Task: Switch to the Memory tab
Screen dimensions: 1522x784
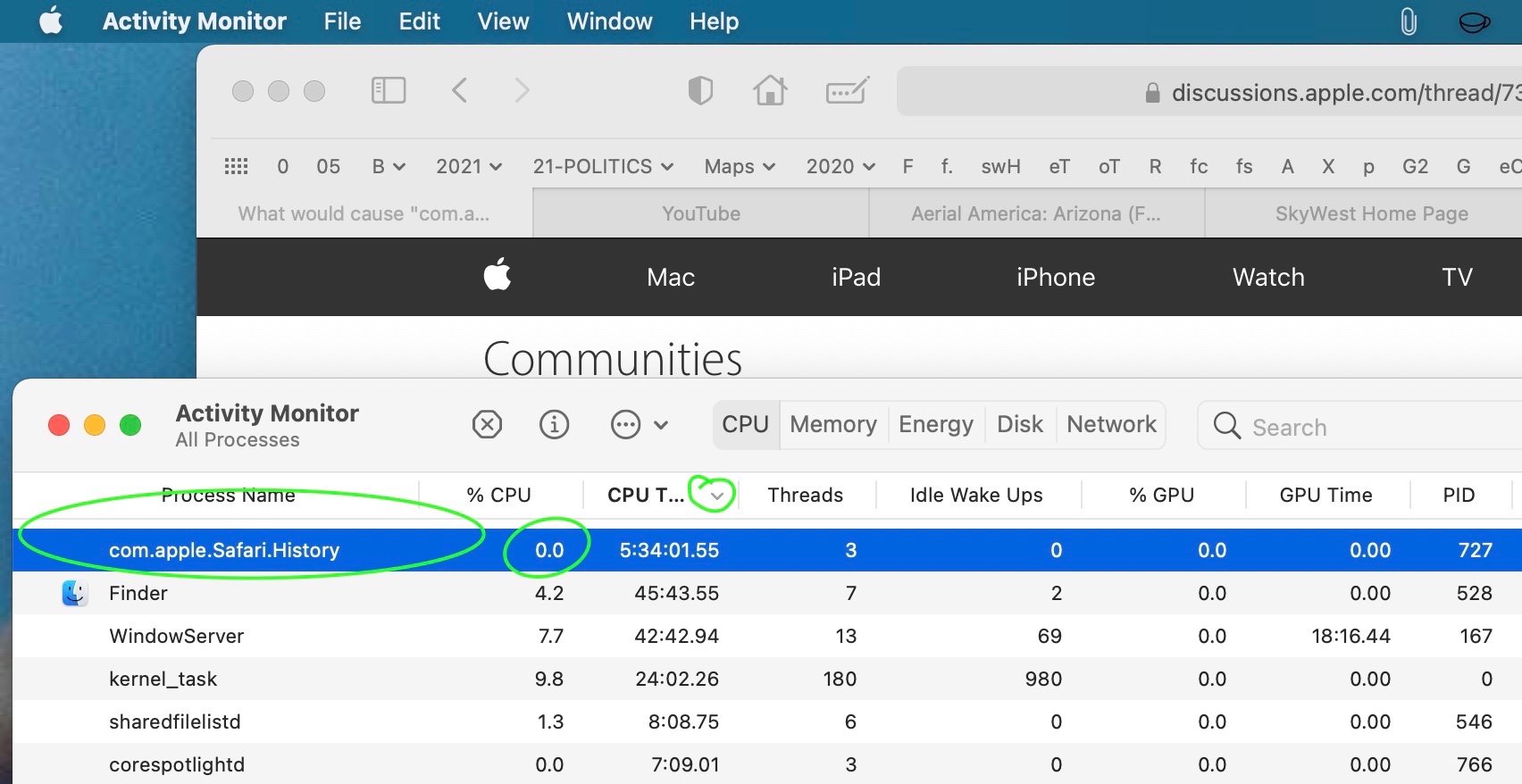Action: pyautogui.click(x=833, y=424)
